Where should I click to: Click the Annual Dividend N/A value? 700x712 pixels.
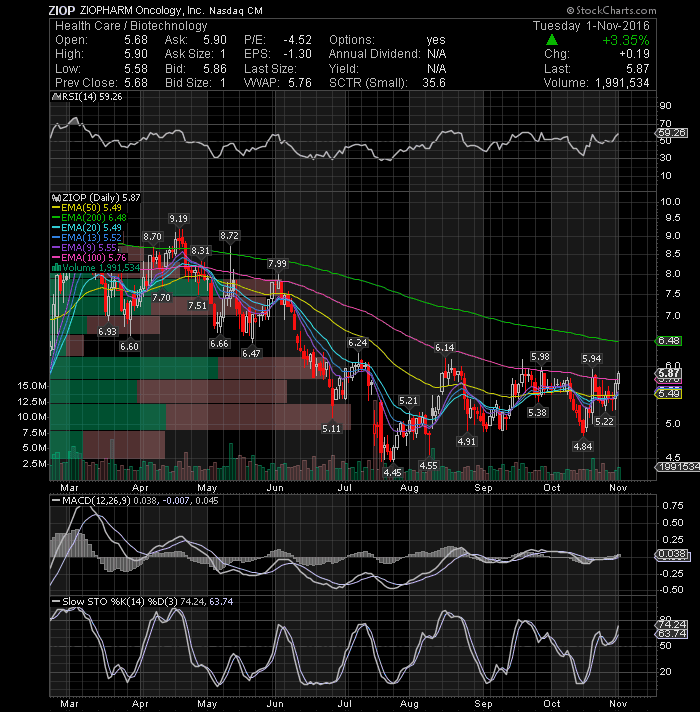[x=436, y=54]
